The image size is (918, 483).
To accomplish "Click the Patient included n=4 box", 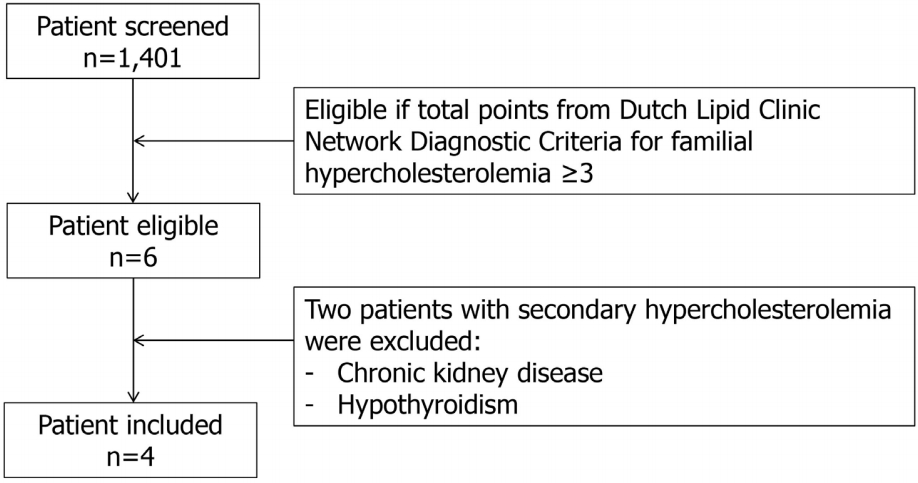I will [132, 440].
